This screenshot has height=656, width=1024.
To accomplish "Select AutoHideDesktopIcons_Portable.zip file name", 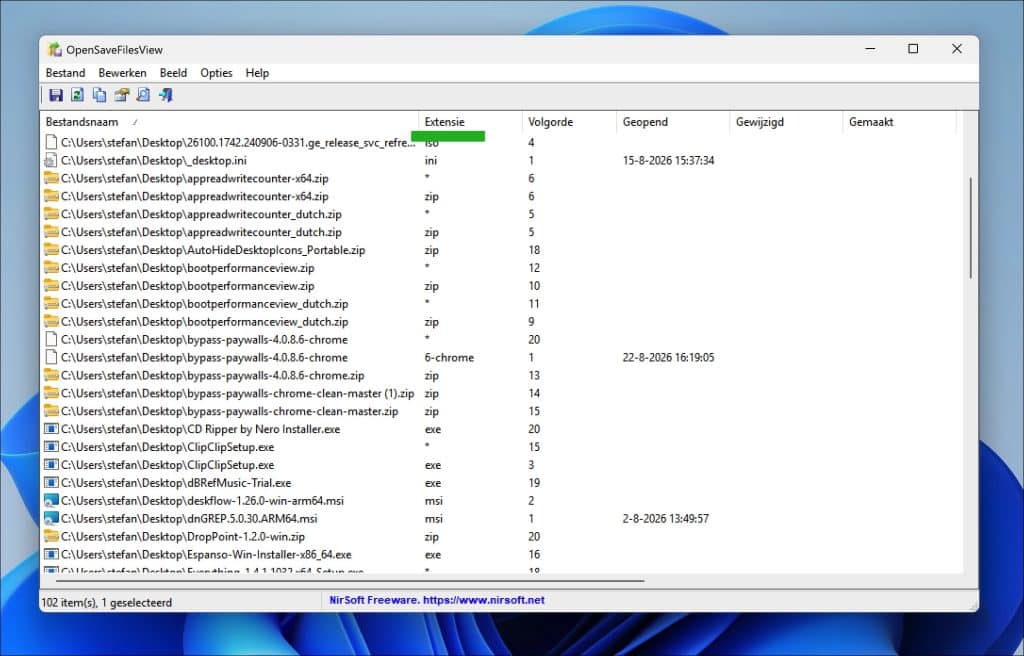I will [x=213, y=250].
